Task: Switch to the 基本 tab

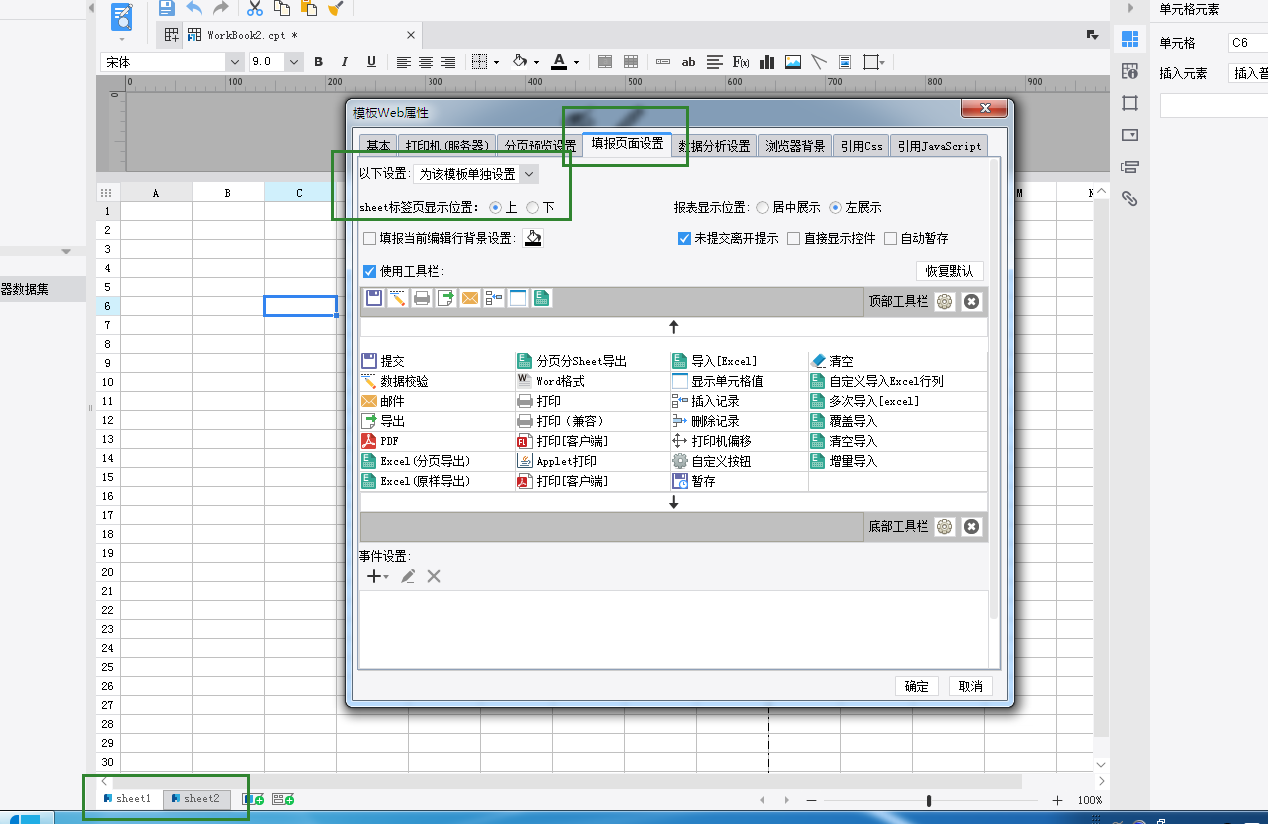Action: click(x=378, y=145)
